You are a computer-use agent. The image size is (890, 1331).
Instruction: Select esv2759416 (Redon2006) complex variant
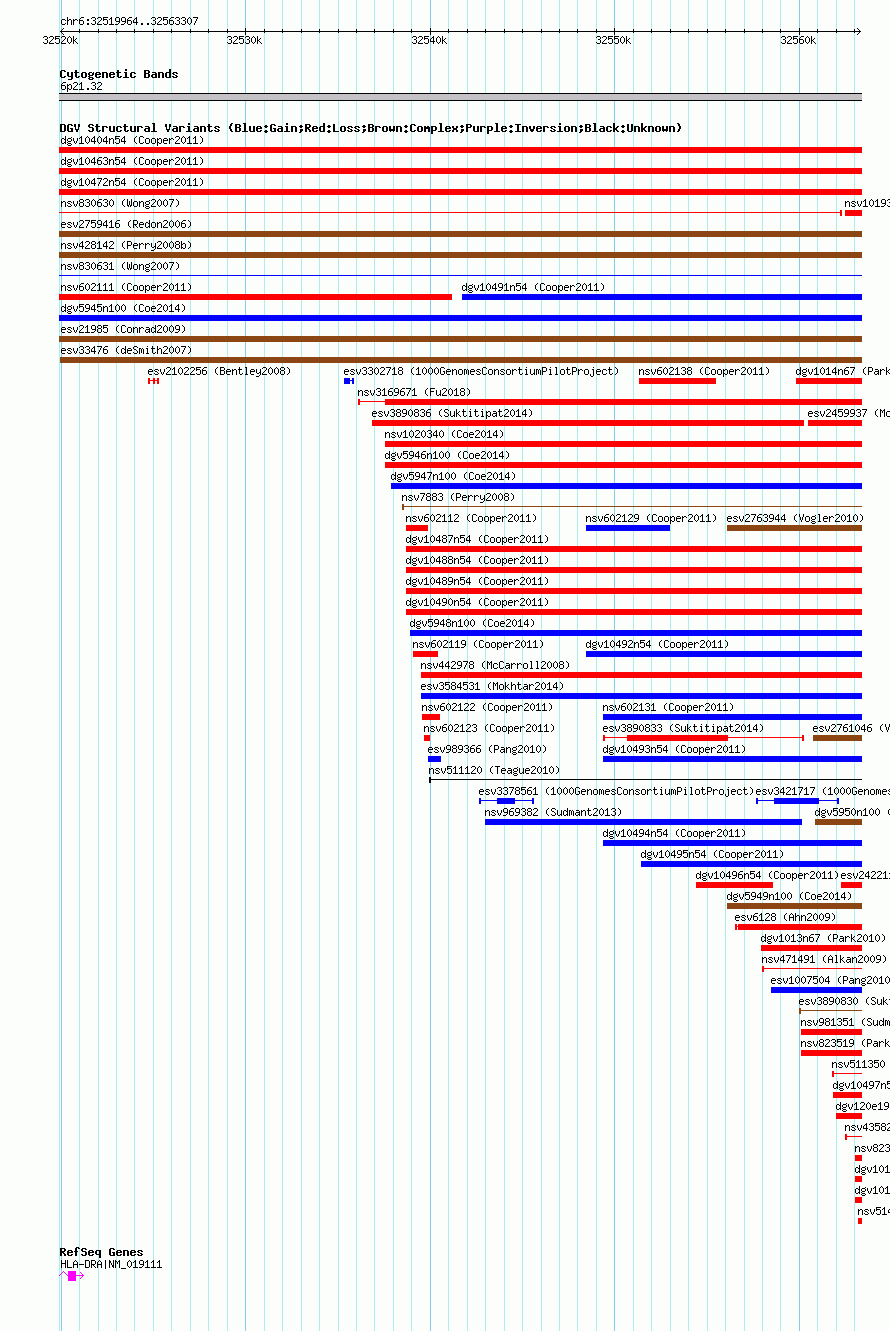461,234
